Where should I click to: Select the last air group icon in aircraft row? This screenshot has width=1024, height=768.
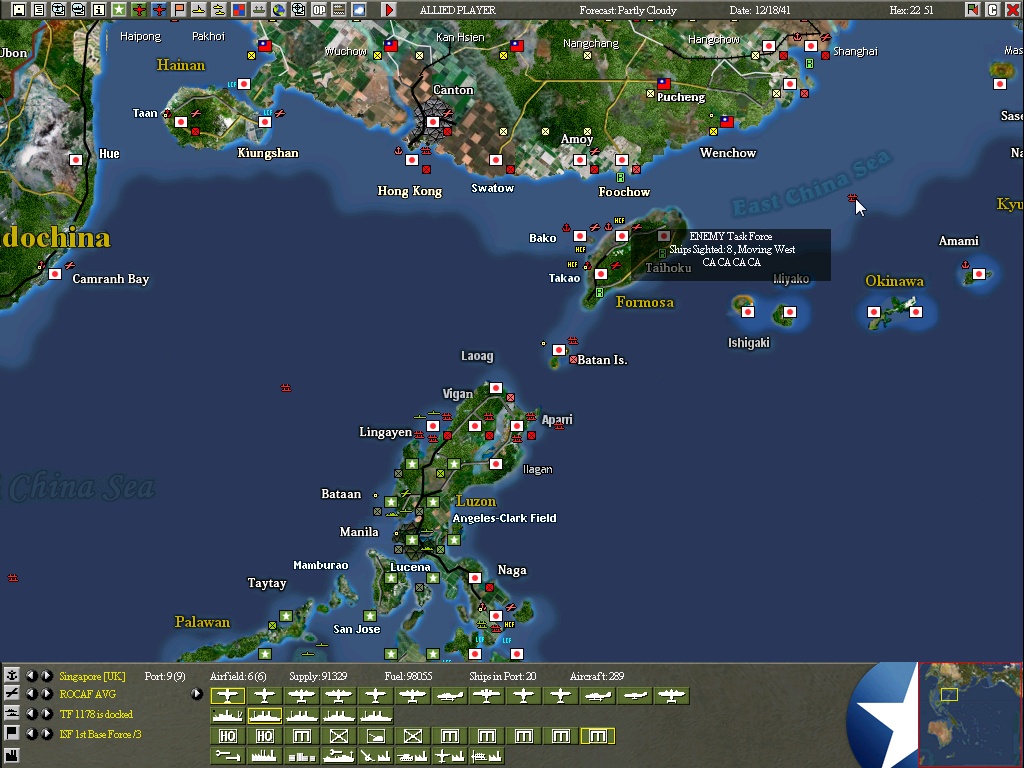672,696
